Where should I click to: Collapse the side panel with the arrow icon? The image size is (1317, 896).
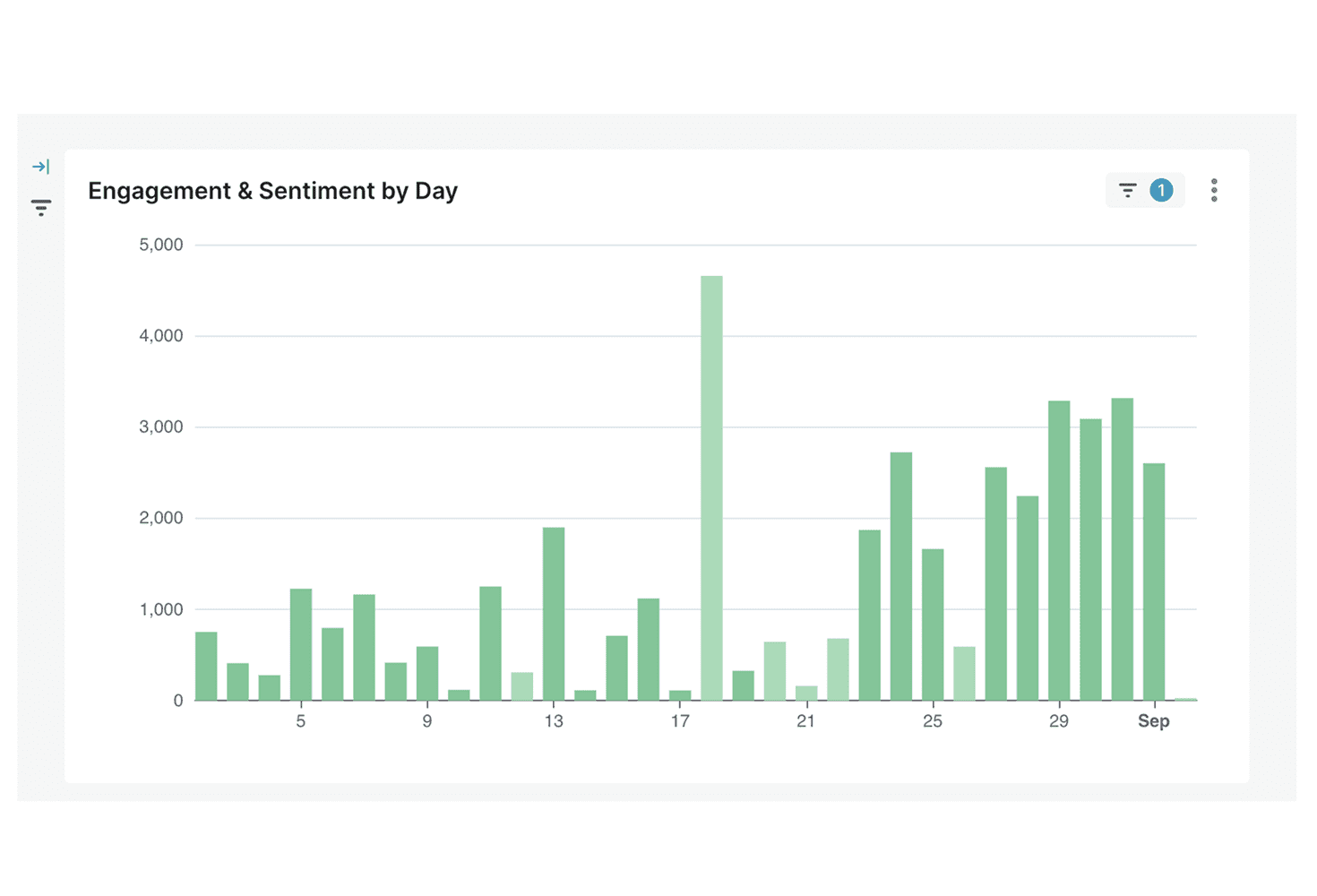point(40,167)
